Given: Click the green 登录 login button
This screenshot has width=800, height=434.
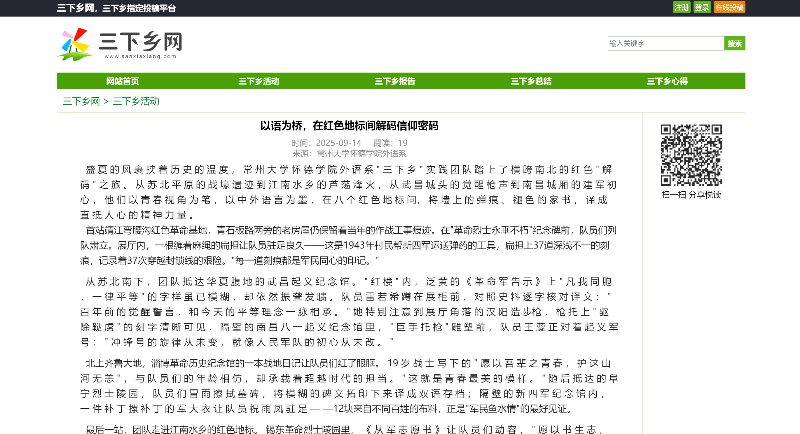Looking at the screenshot, I should click(703, 7).
